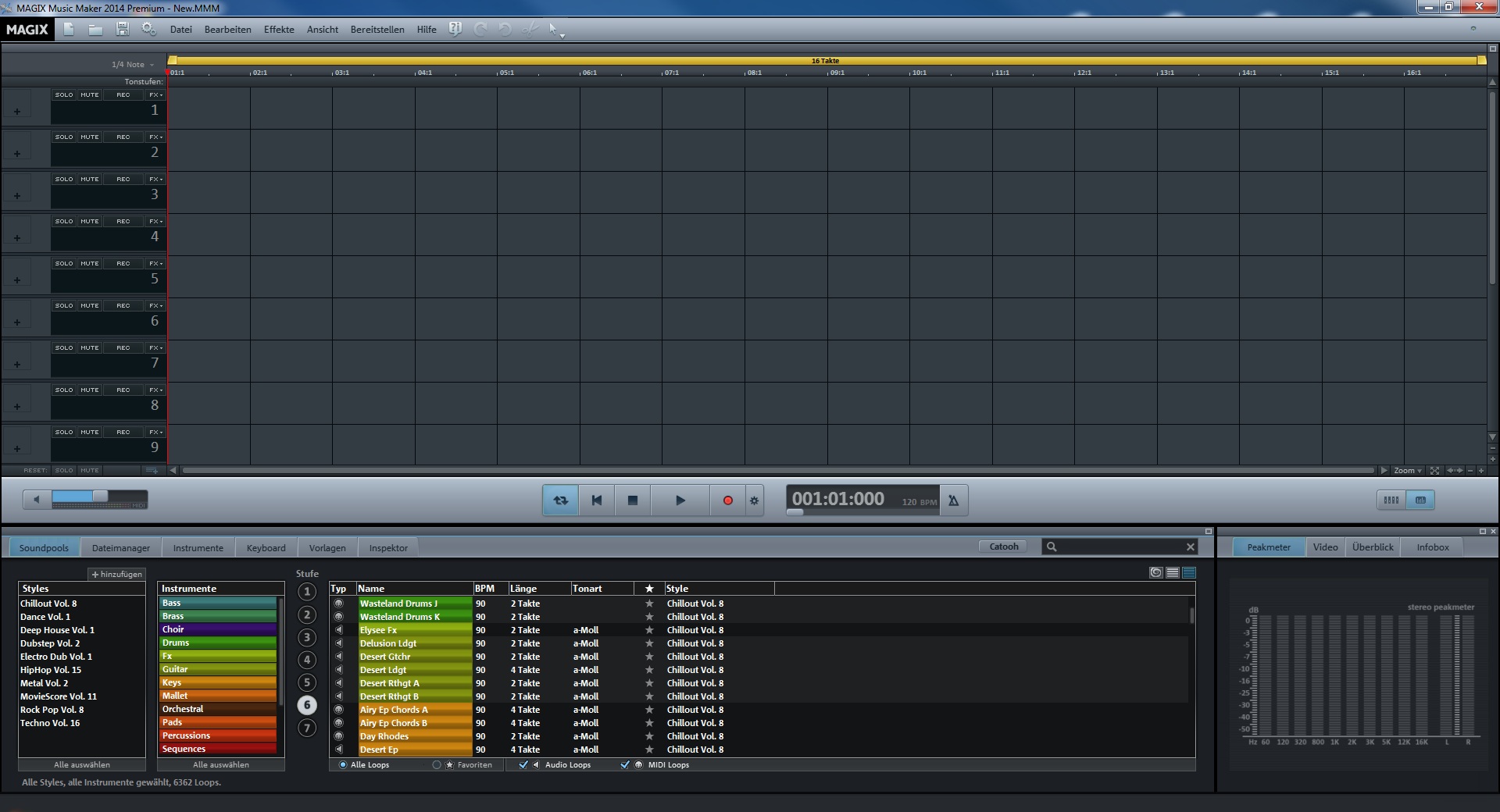The image size is (1500, 812).
Task: Adjust the master volume slider
Action: click(x=99, y=497)
